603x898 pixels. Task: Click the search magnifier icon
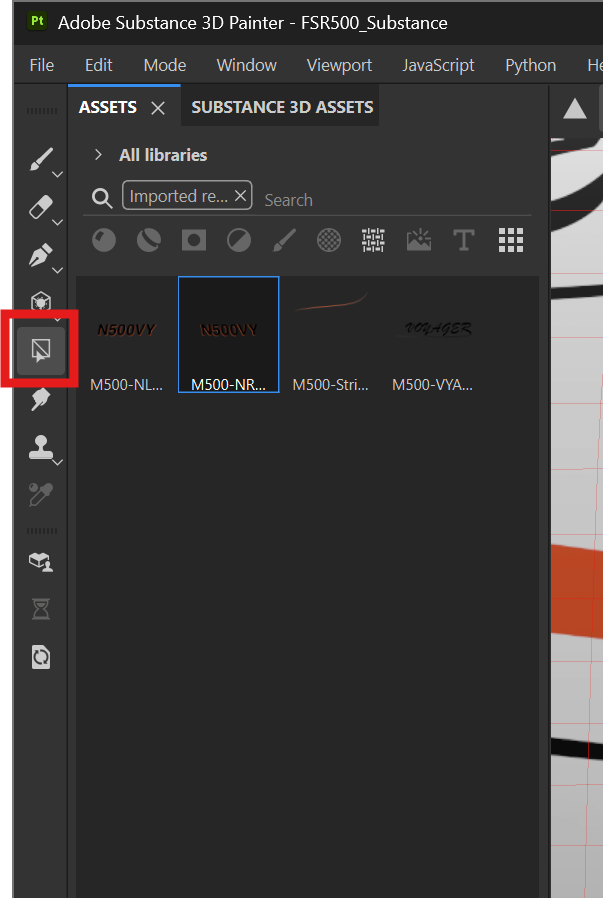click(102, 198)
